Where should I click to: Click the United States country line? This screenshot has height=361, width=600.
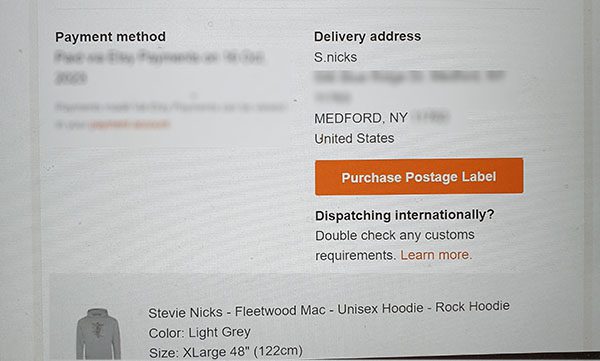click(354, 138)
